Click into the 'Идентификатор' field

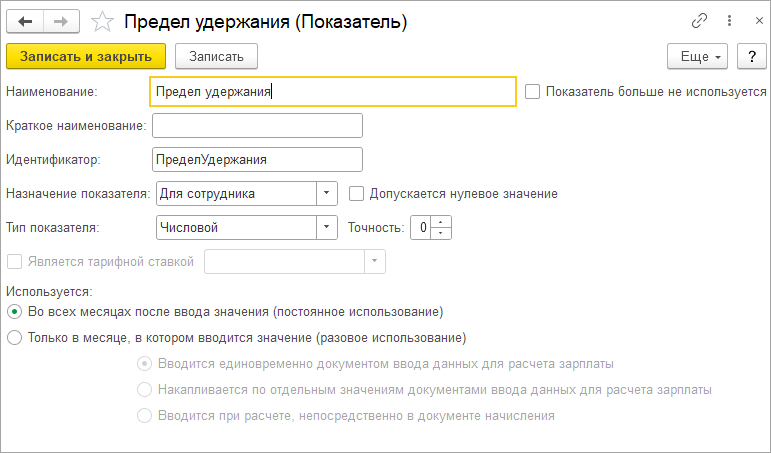(257, 159)
